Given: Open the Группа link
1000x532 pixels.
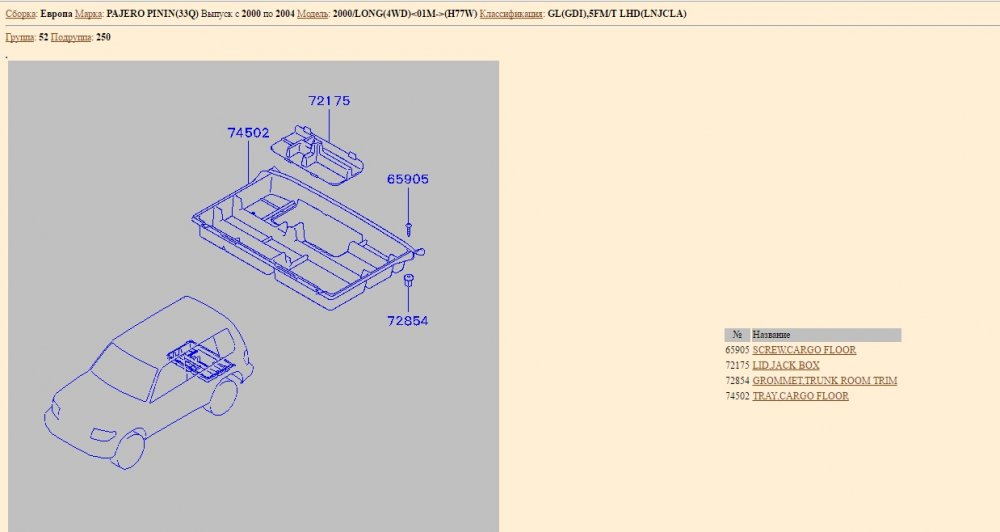Looking at the screenshot, I should [20, 37].
